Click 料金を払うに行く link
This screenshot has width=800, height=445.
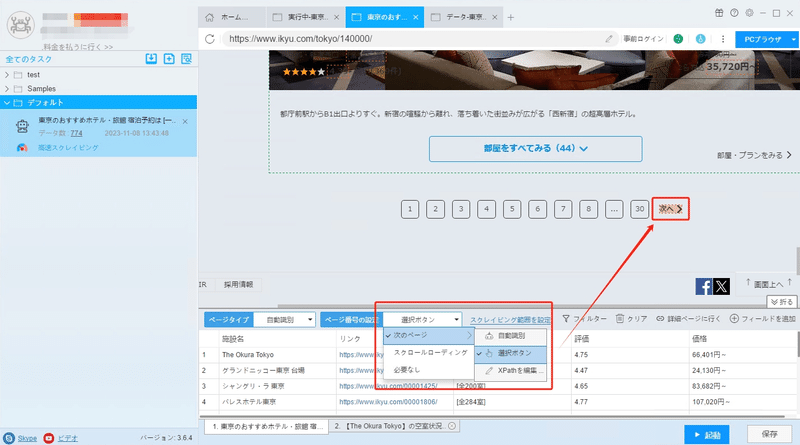[x=78, y=47]
